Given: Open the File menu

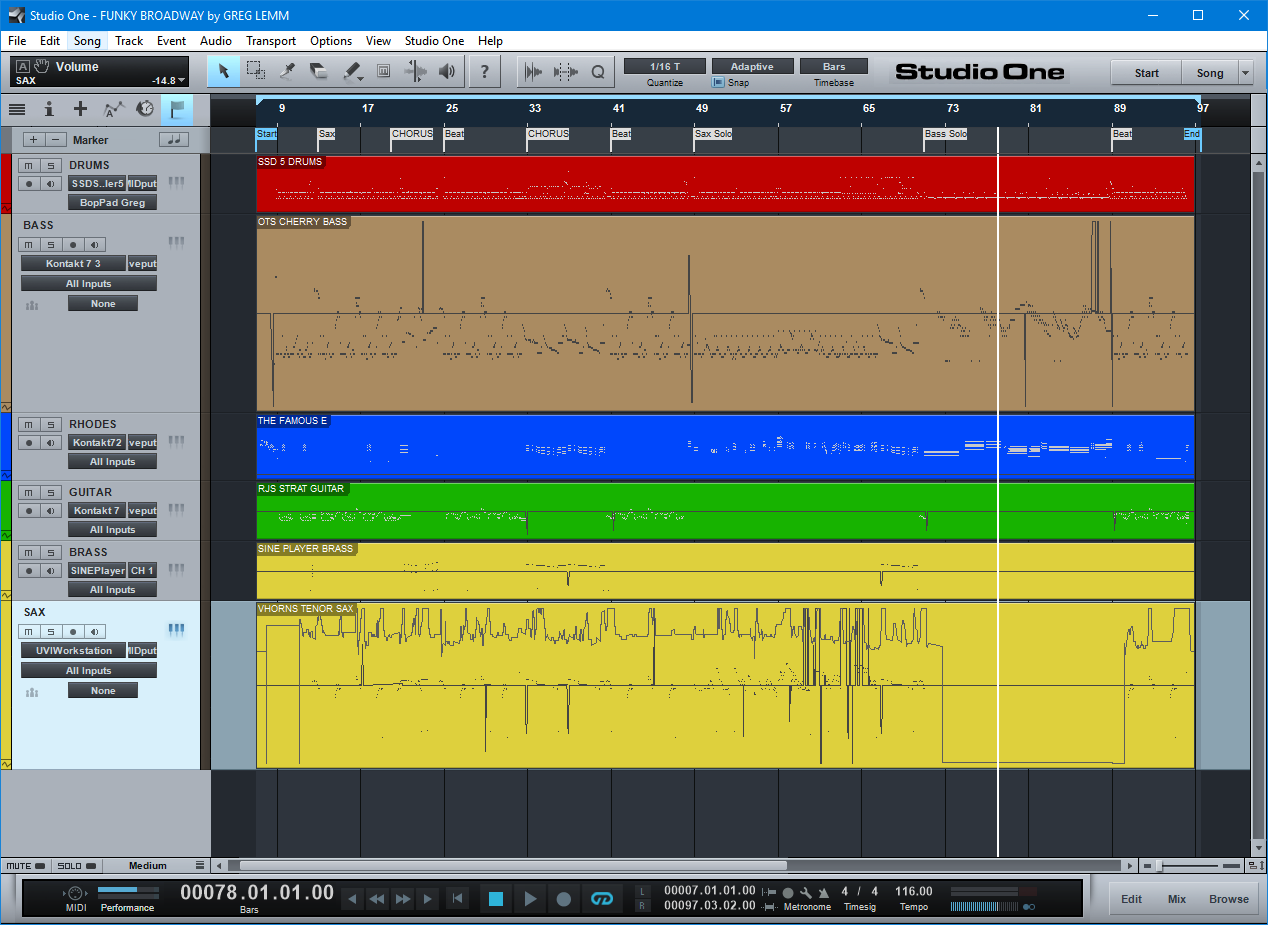Looking at the screenshot, I should click(x=17, y=41).
